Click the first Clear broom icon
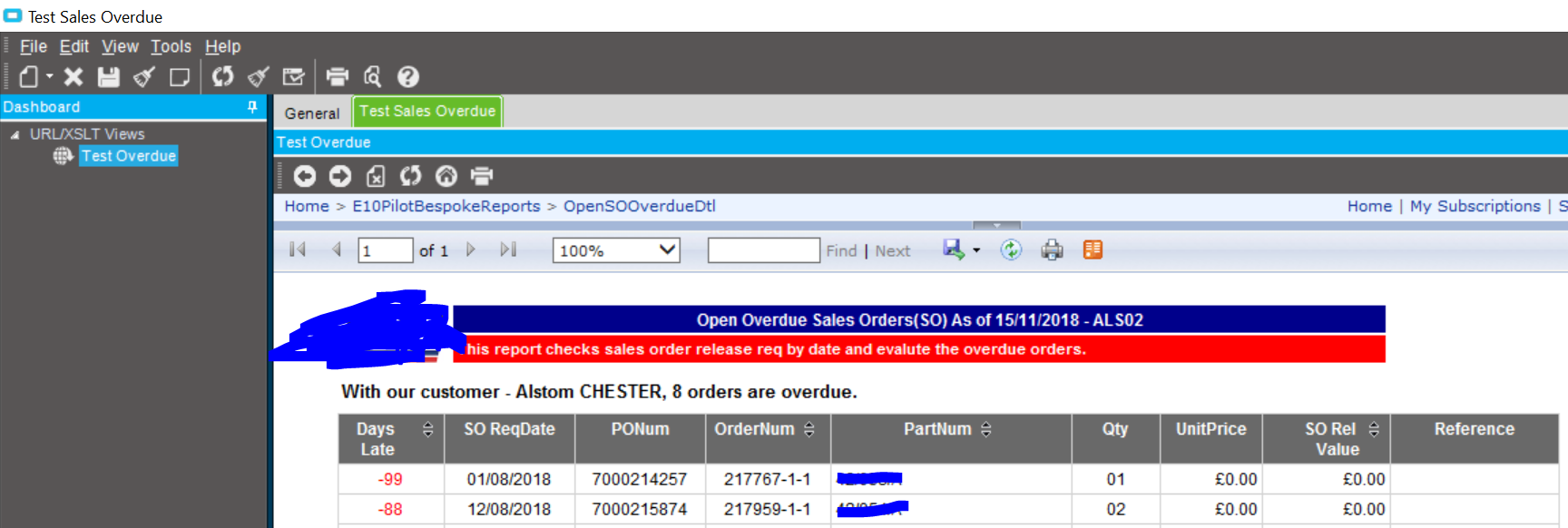The width and height of the screenshot is (1568, 528). tap(144, 77)
